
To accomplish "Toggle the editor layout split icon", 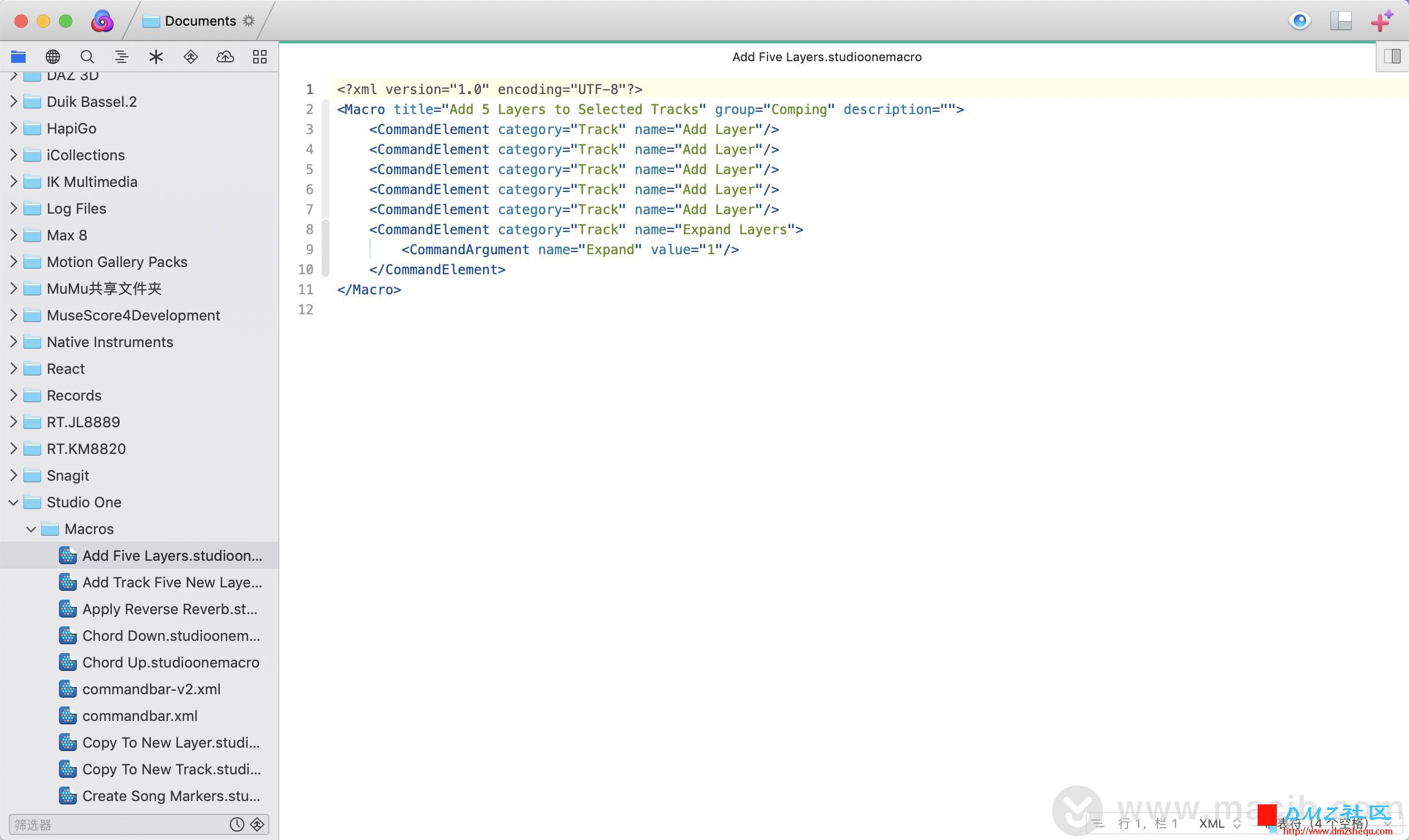I will click(1341, 21).
